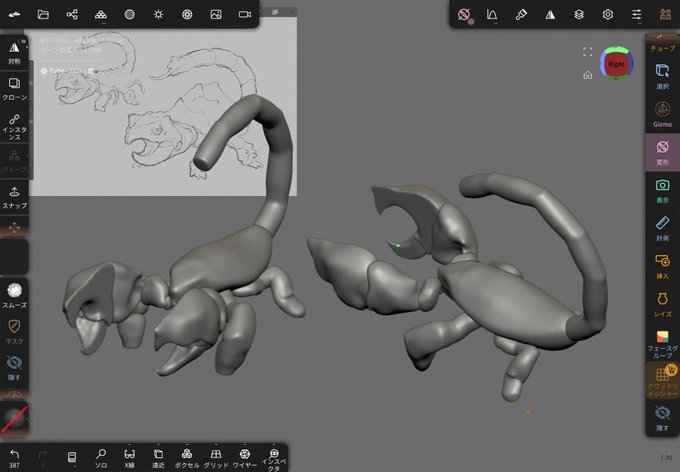Open the history box icon at the far top-right
The height and width of the screenshot is (472, 680).
pos(665,15)
